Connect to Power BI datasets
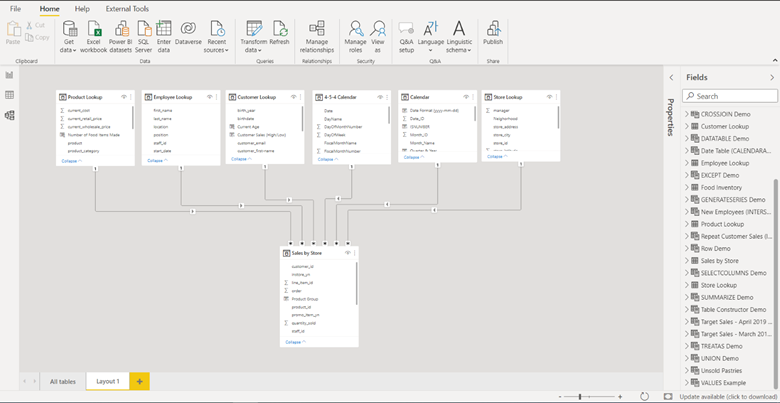The image size is (780, 403). [x=120, y=37]
